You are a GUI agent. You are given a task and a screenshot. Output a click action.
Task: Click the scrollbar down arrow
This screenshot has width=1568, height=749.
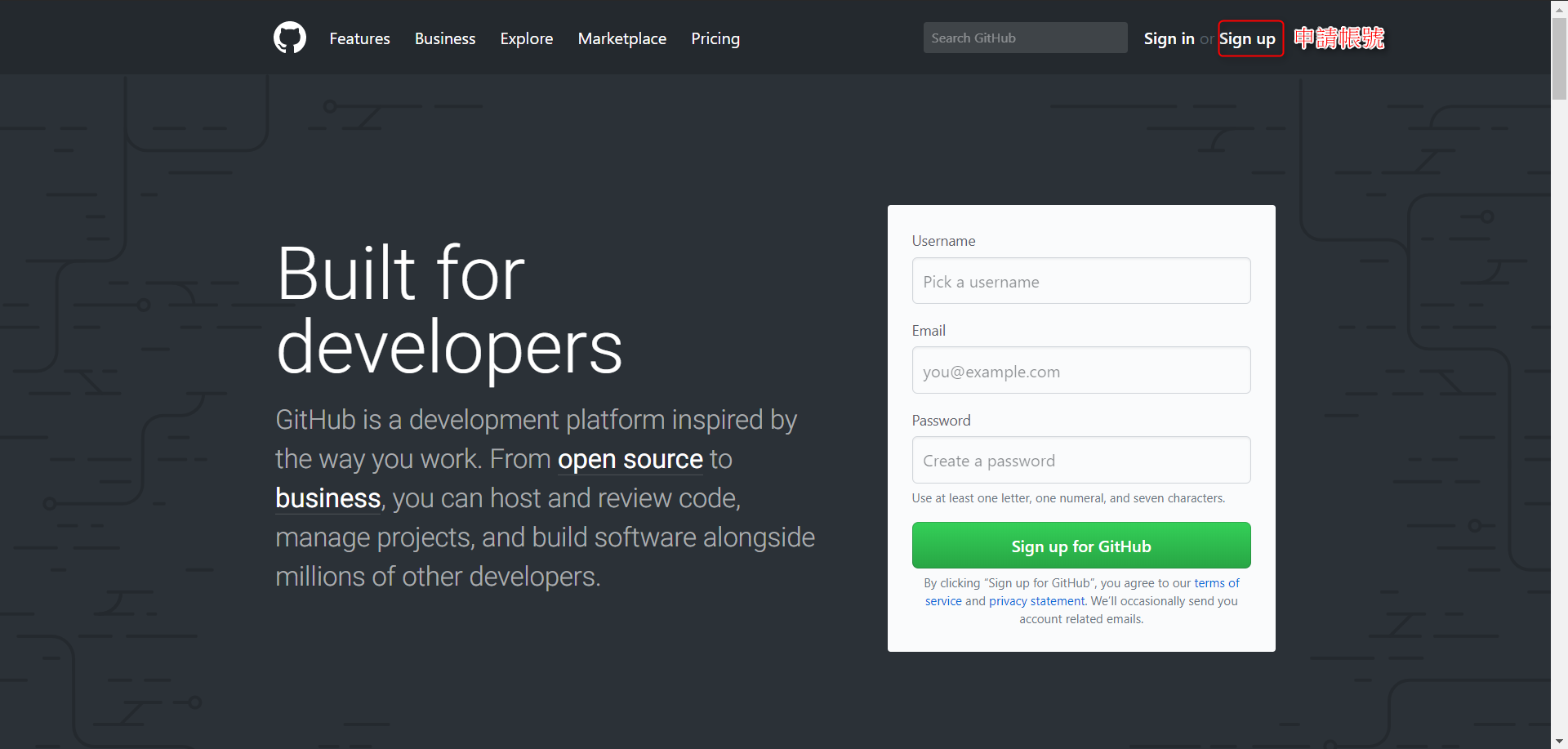pyautogui.click(x=1559, y=742)
